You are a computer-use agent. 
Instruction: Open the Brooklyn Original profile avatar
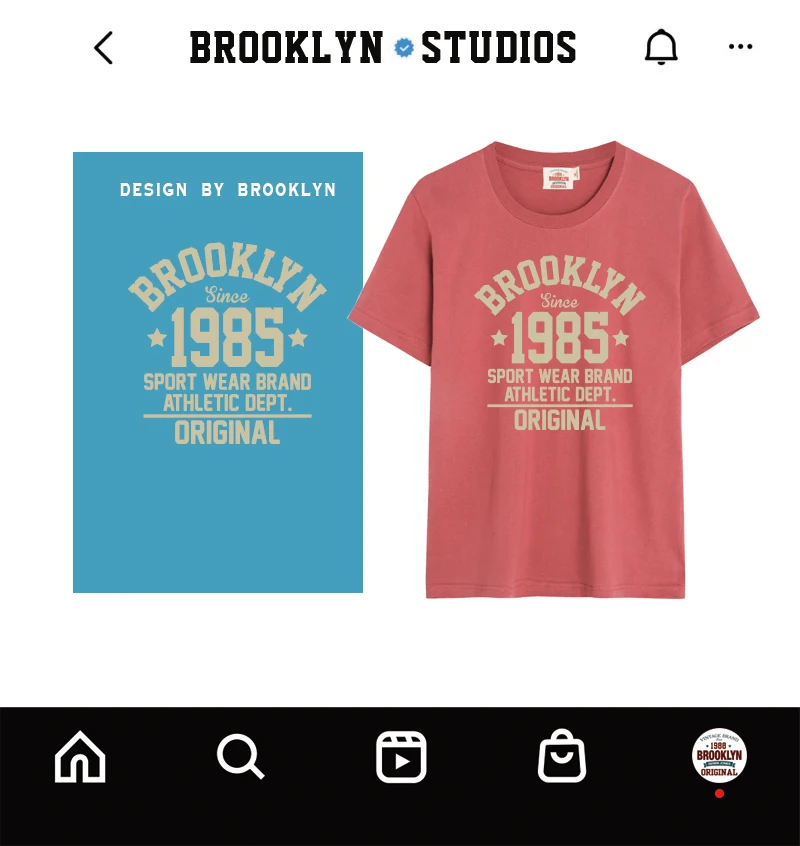click(x=719, y=755)
